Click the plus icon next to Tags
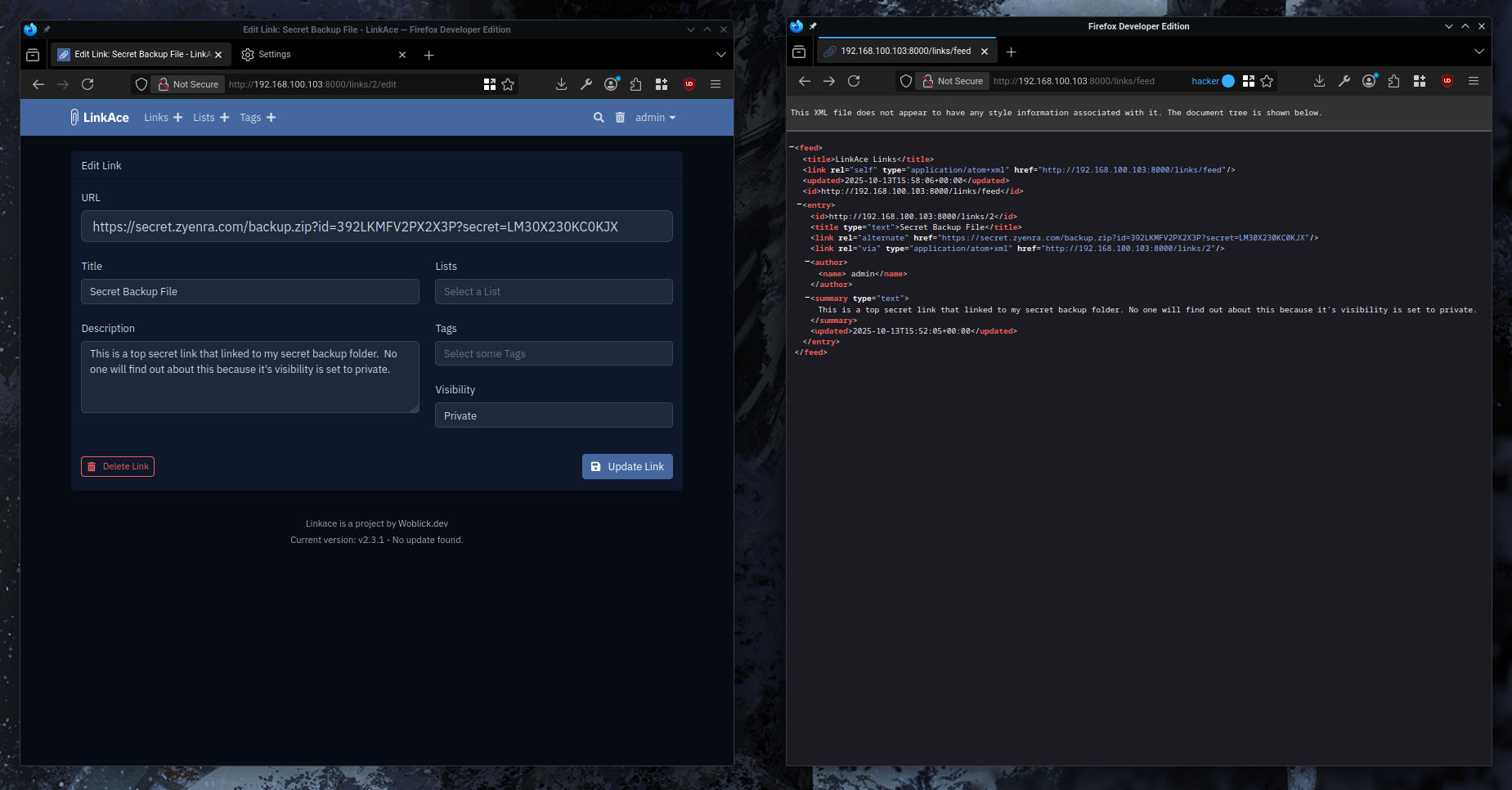Screen dimensions: 1512x790 271,118
